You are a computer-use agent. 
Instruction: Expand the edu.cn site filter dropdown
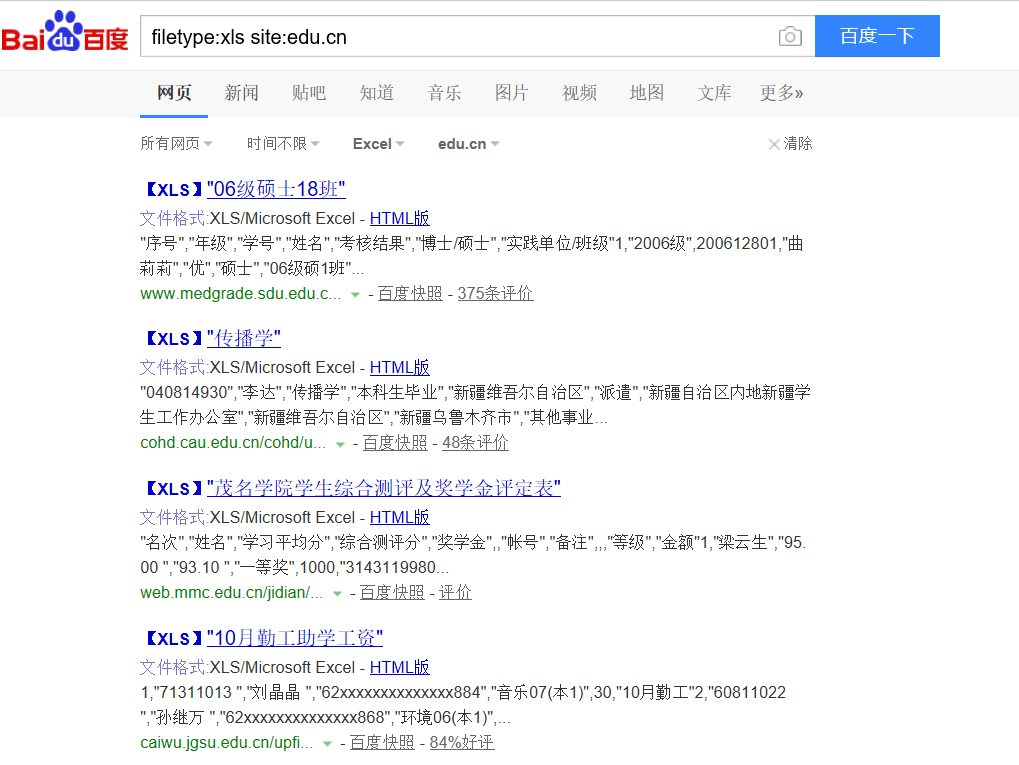(x=468, y=144)
